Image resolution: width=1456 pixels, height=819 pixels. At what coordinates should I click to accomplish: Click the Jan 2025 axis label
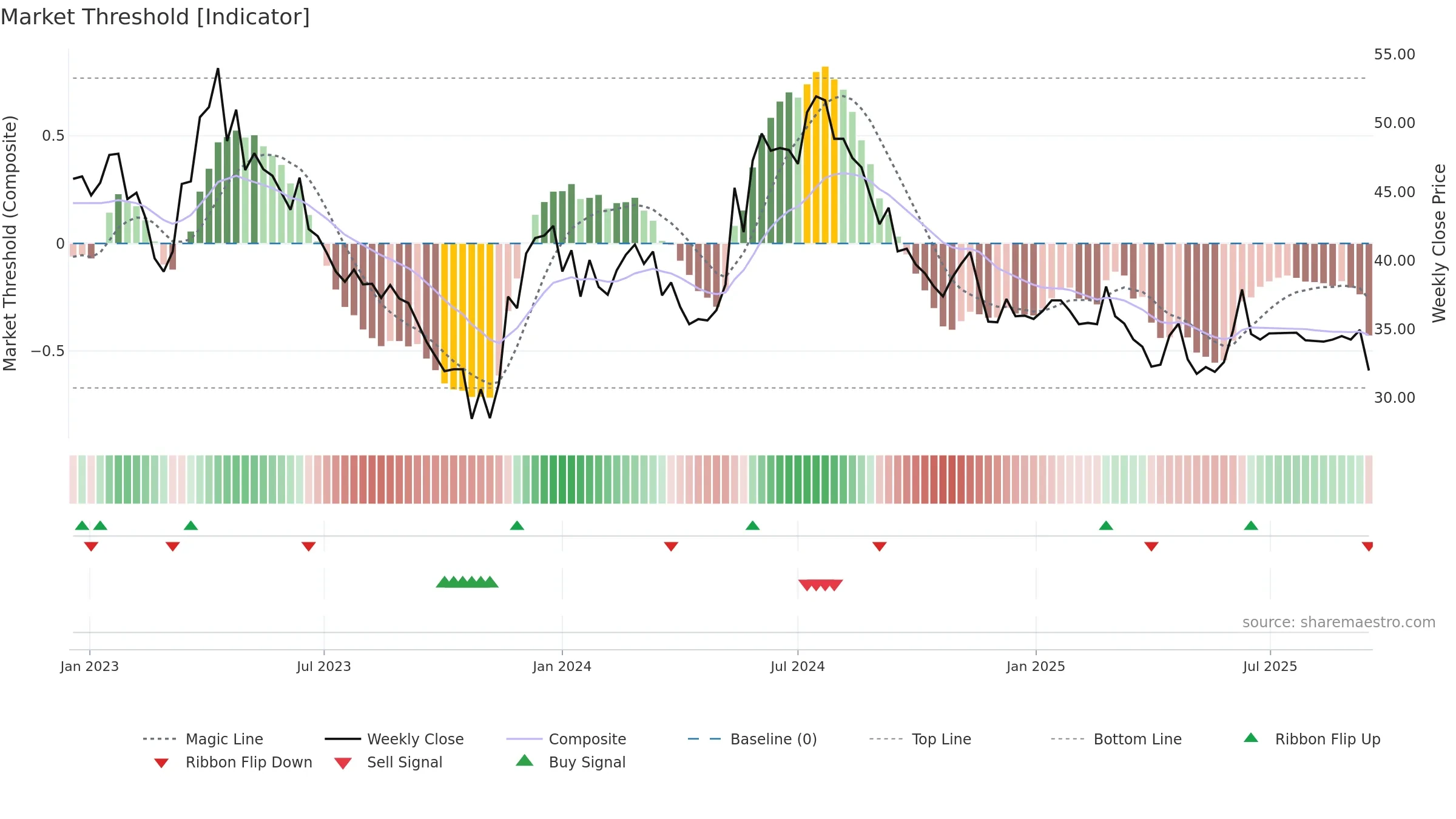click(1036, 666)
